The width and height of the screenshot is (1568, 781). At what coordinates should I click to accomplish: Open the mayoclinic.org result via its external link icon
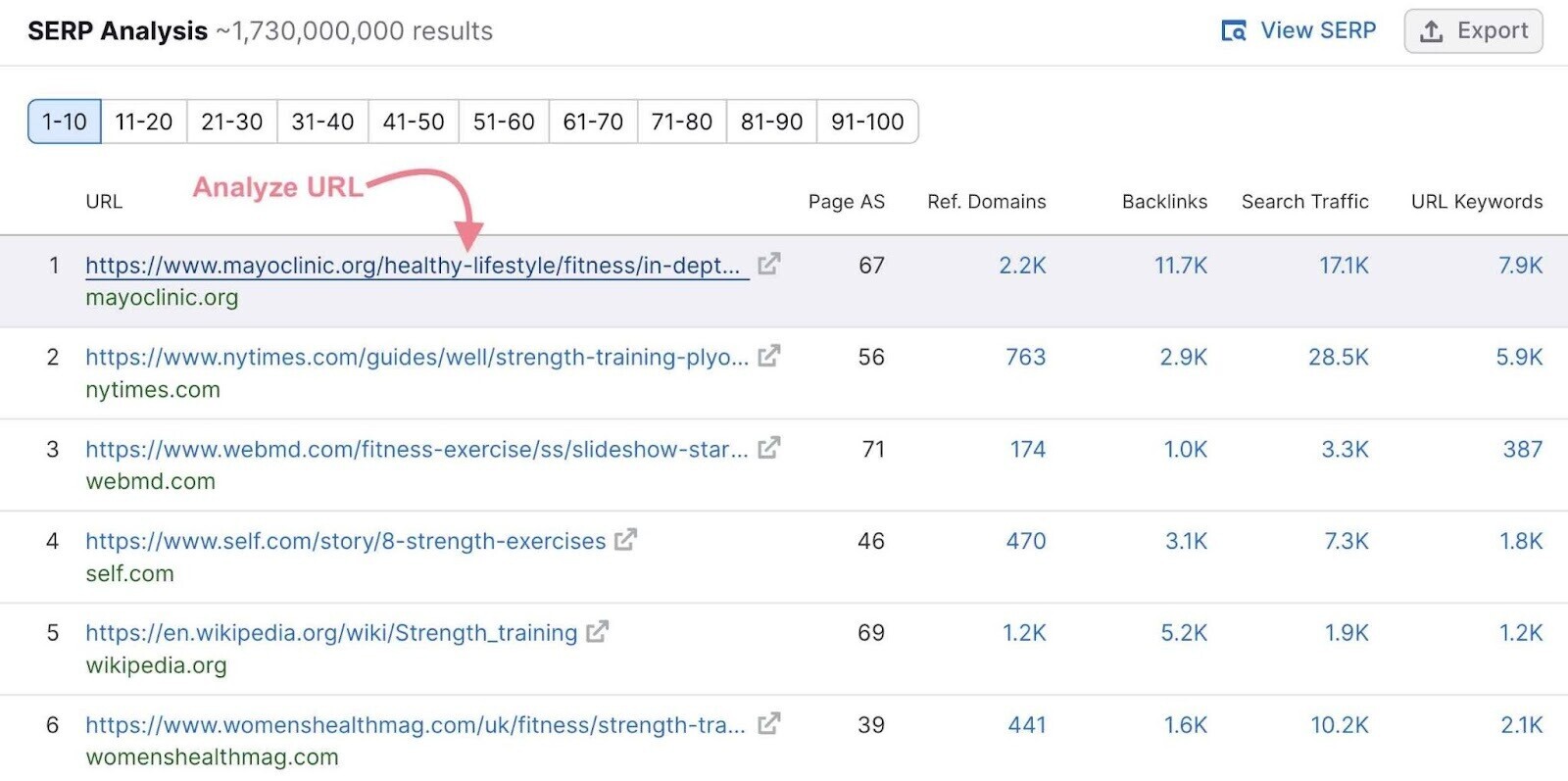pyautogui.click(x=771, y=263)
